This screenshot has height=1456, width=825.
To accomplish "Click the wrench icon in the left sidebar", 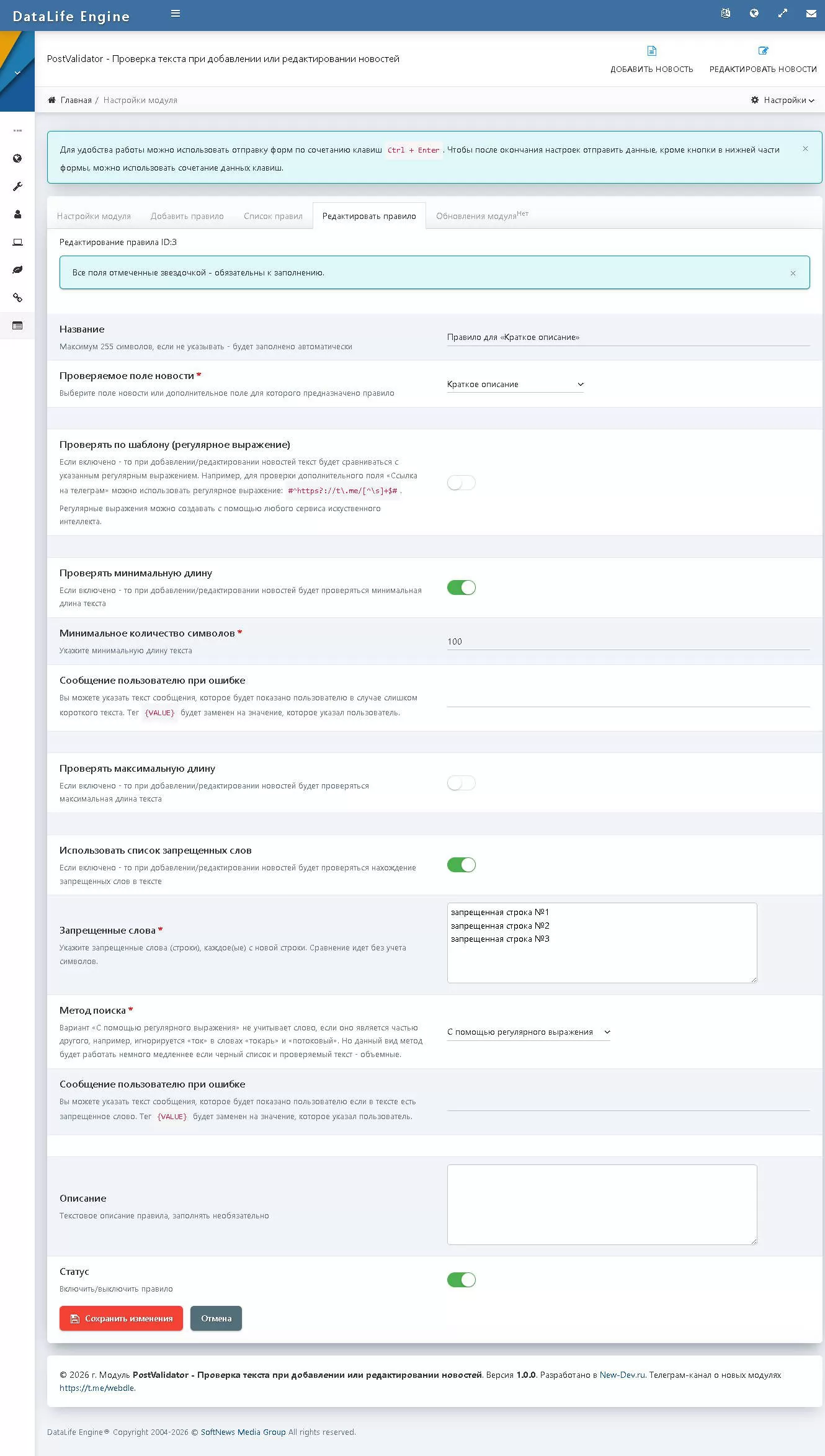I will click(x=17, y=187).
